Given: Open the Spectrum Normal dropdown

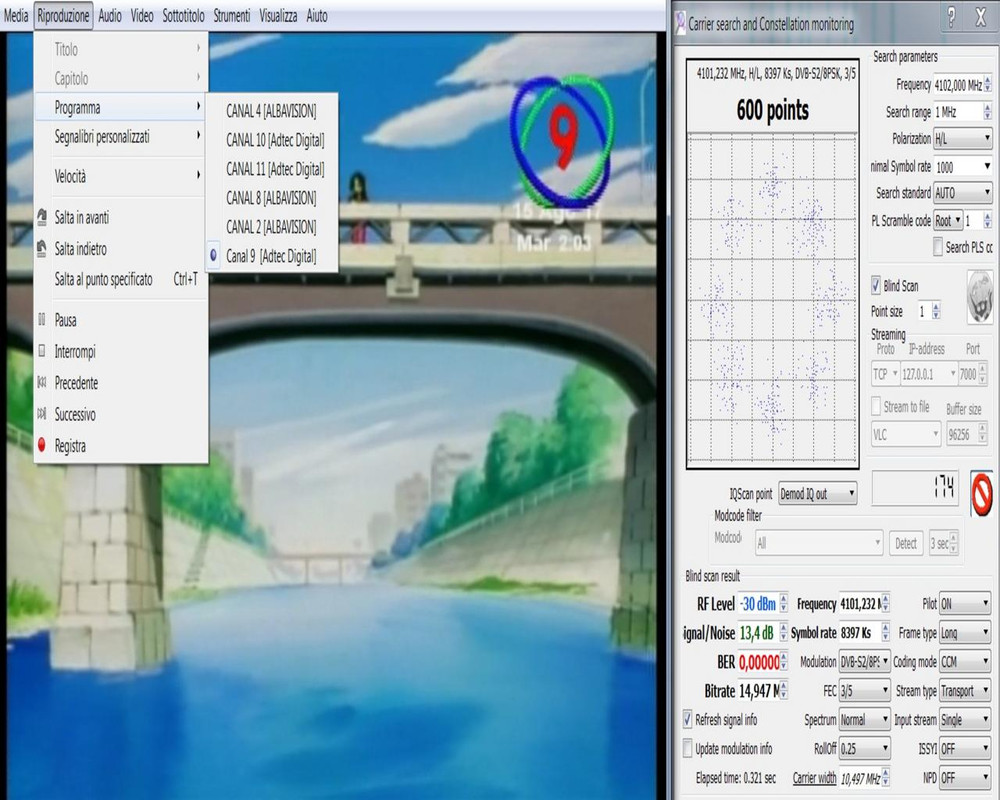Looking at the screenshot, I should [864, 720].
